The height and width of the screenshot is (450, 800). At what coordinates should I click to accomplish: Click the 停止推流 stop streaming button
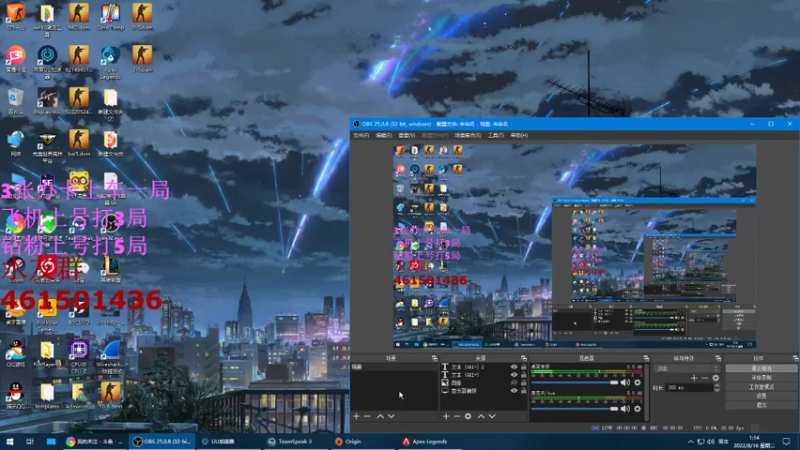click(761, 368)
